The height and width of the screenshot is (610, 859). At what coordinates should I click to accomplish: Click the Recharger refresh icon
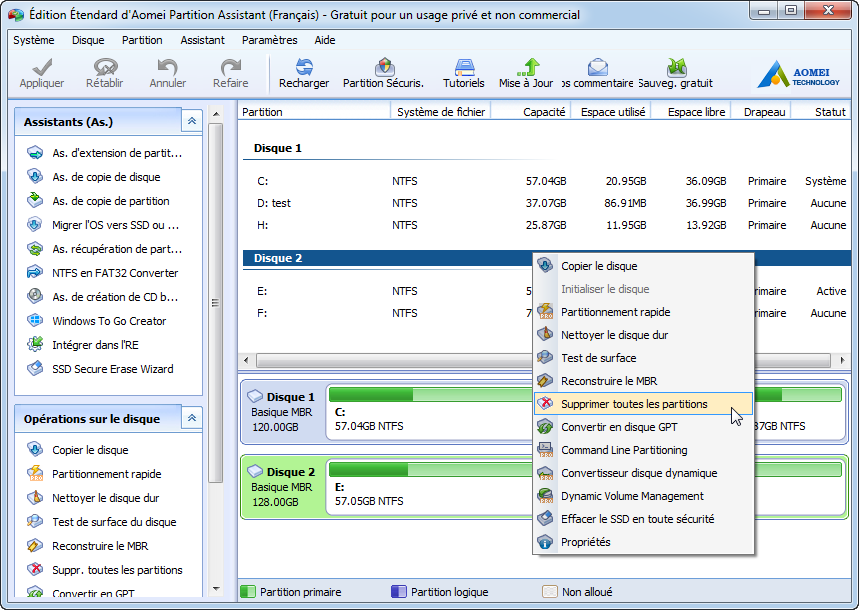point(304,67)
